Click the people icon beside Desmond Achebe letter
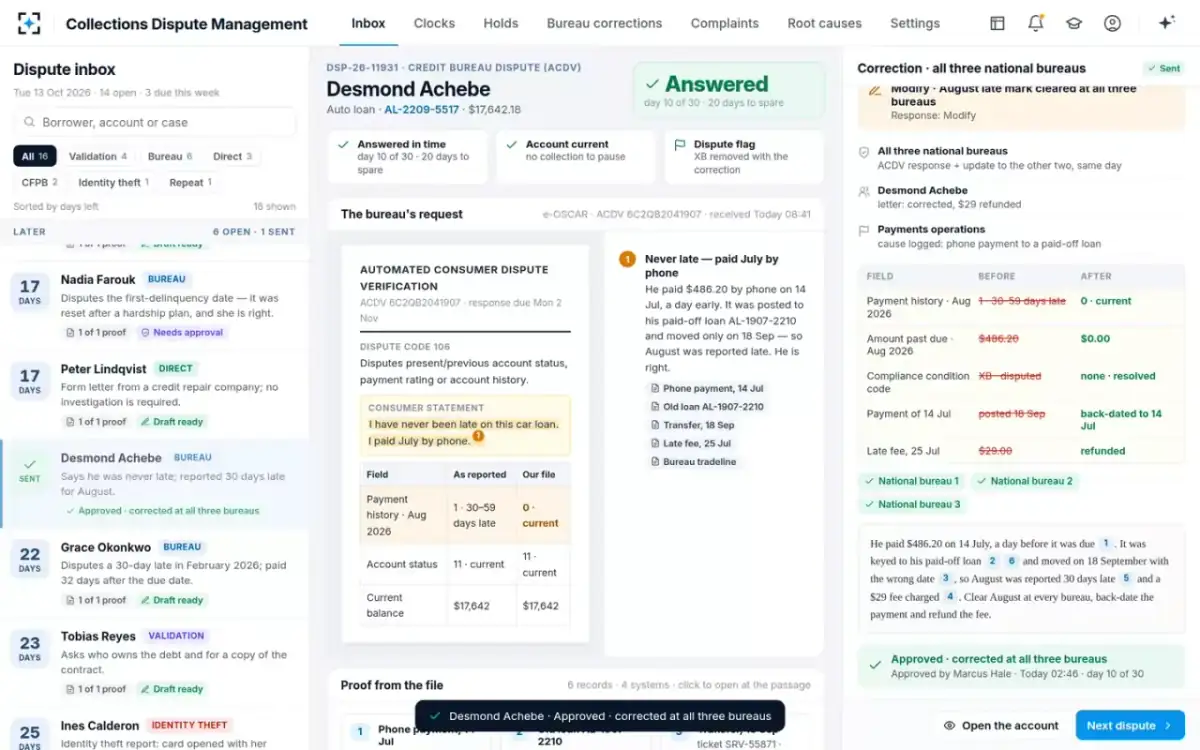This screenshot has height=750, width=1200. pyautogui.click(x=864, y=191)
